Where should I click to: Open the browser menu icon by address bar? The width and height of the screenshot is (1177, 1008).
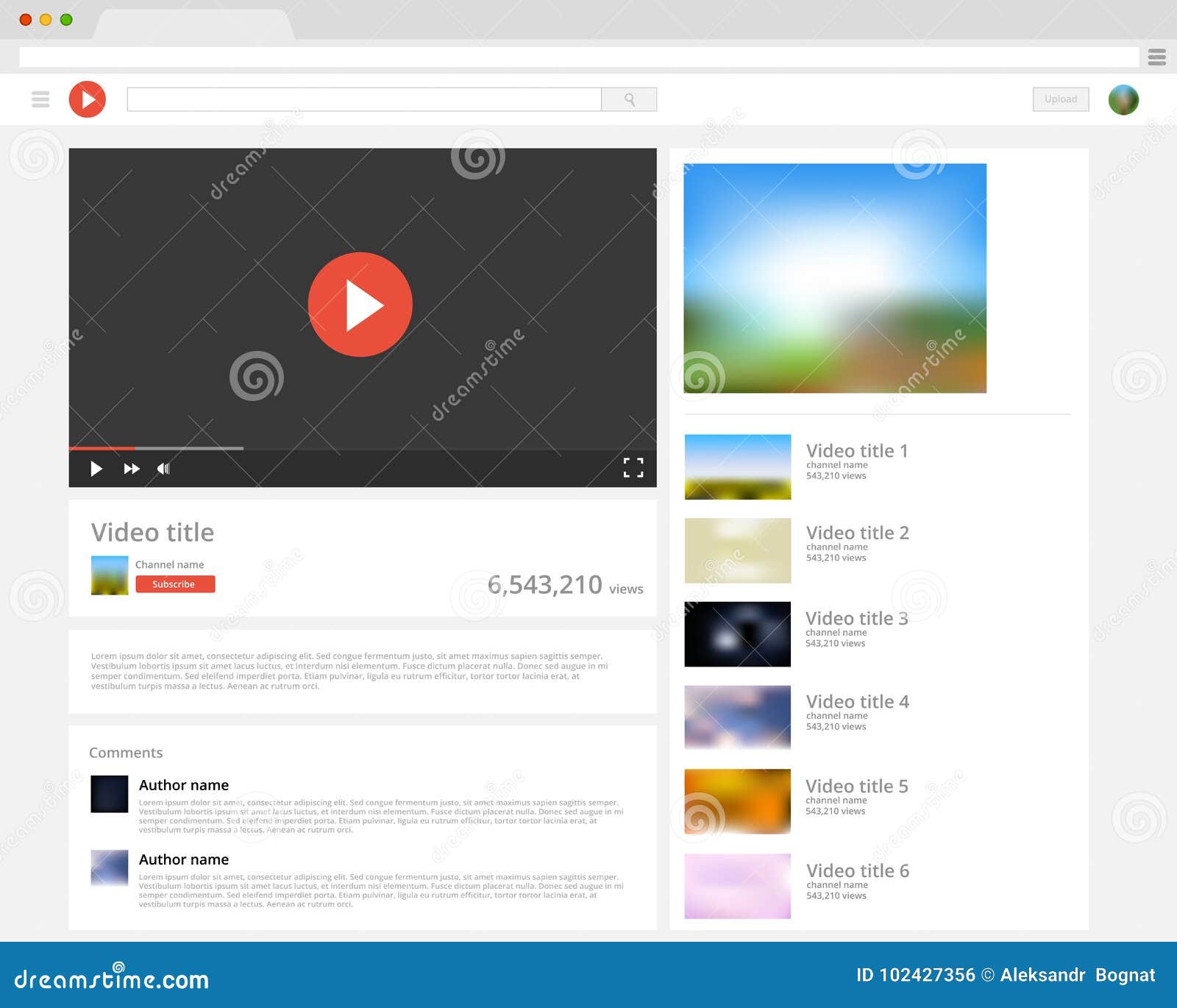[1157, 57]
